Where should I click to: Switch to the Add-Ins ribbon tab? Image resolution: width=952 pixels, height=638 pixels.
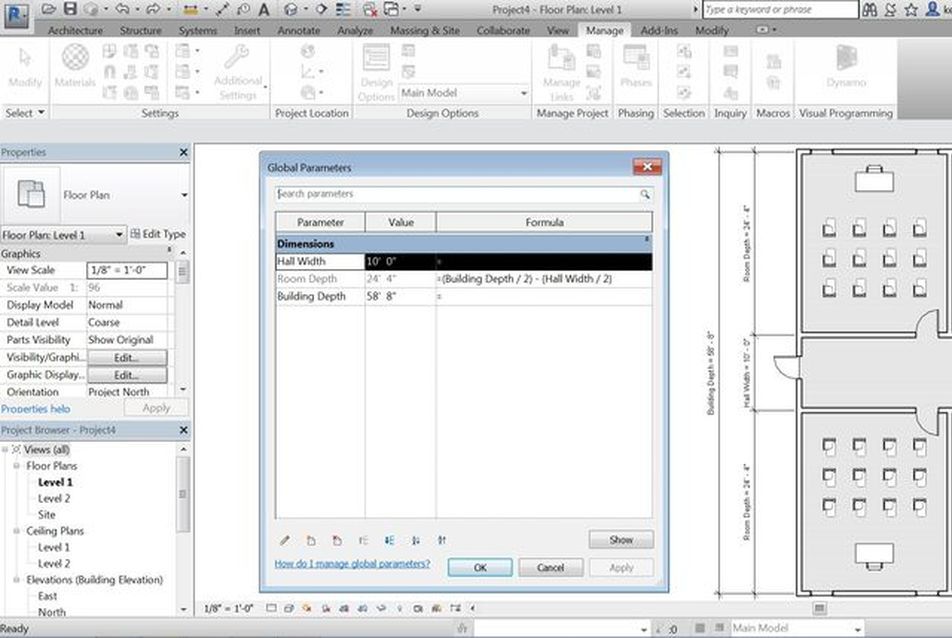659,30
